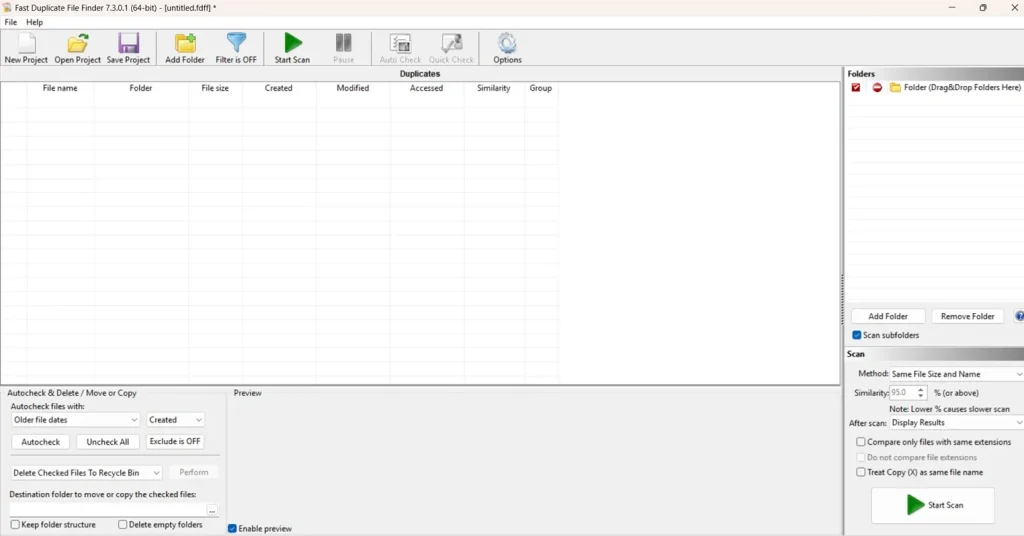Sort by Created column header
The height and width of the screenshot is (536, 1024).
point(279,88)
